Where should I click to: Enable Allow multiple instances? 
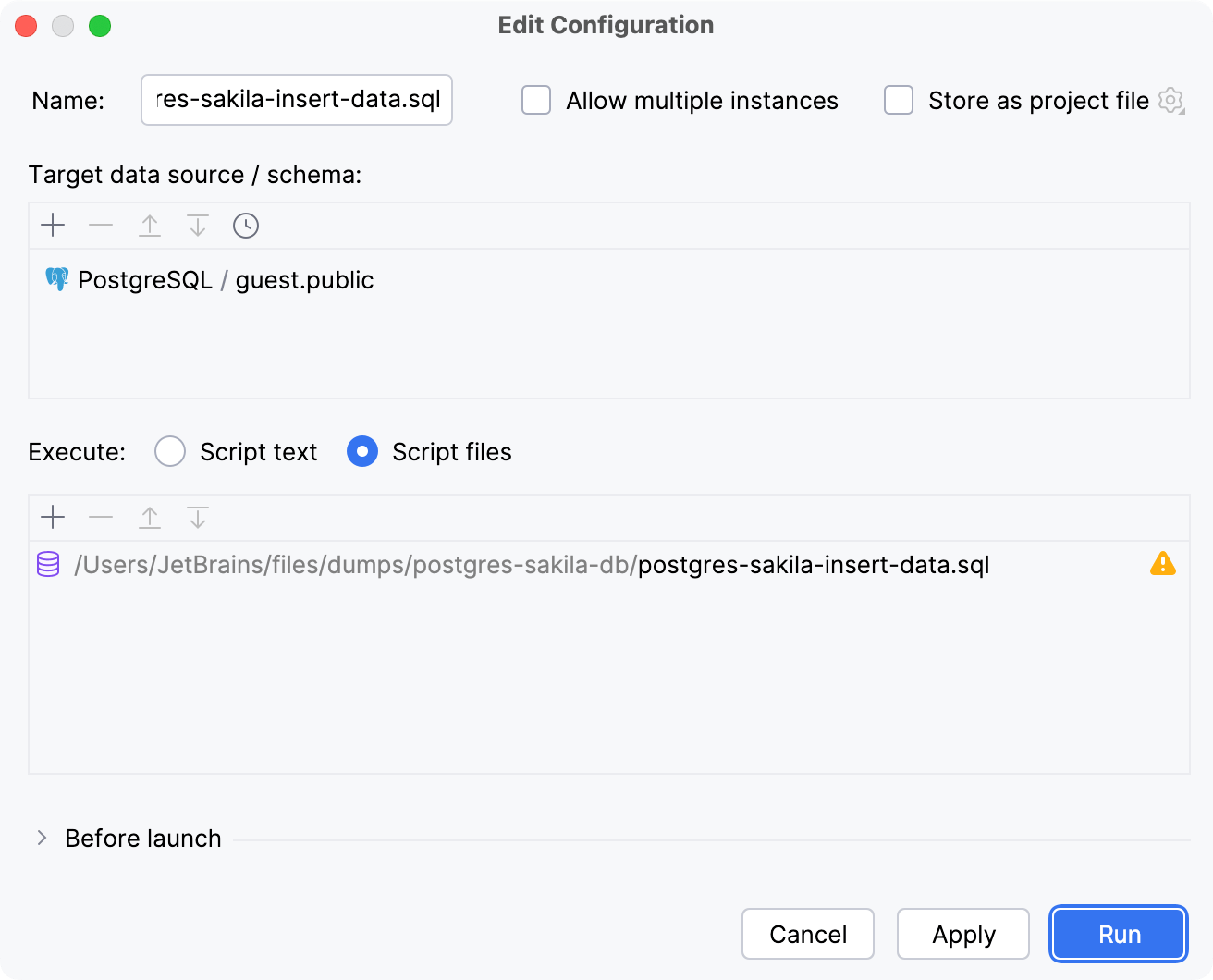tap(536, 100)
